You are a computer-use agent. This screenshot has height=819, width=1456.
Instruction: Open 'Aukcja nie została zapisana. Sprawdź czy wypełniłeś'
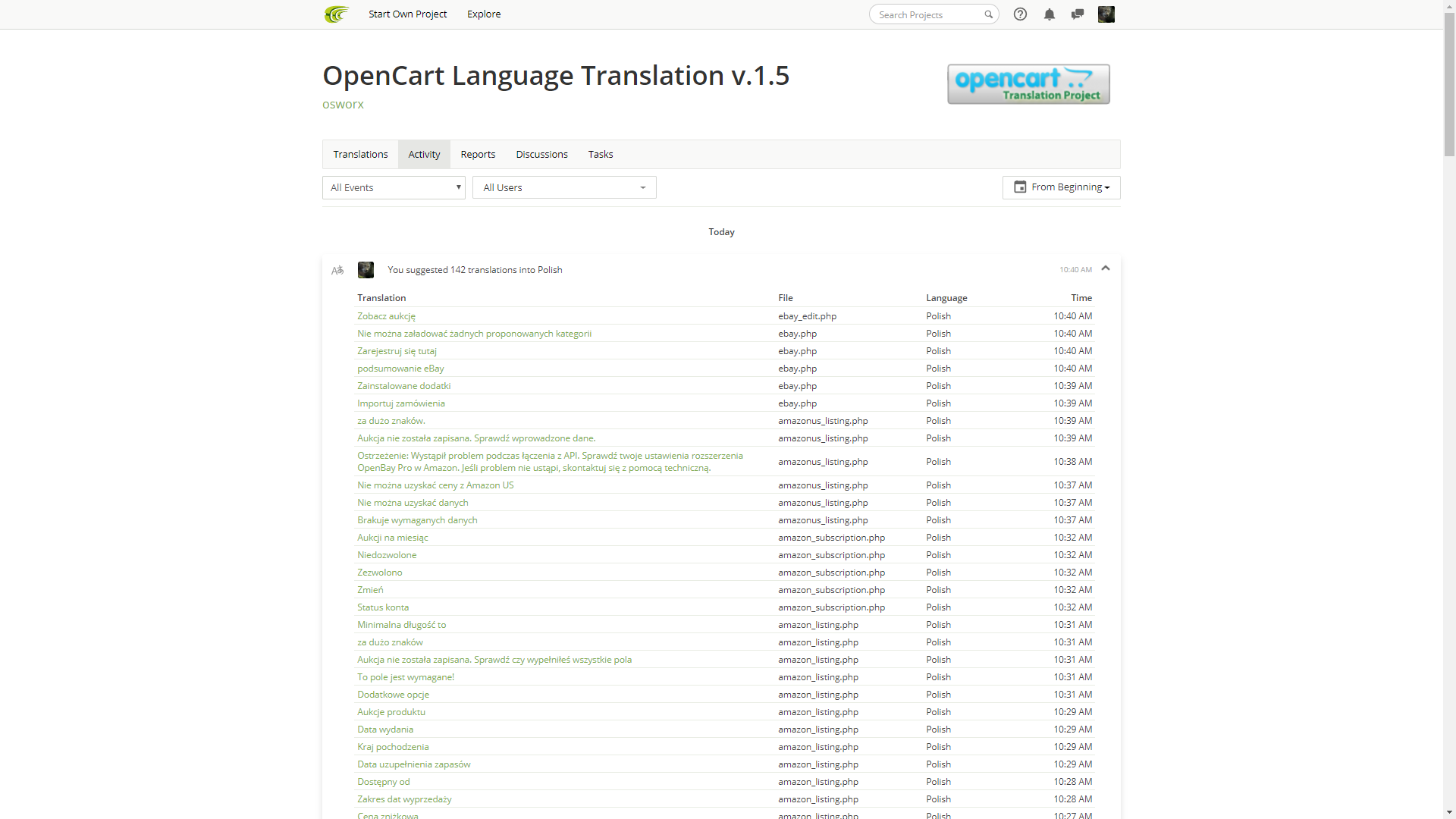pos(494,660)
